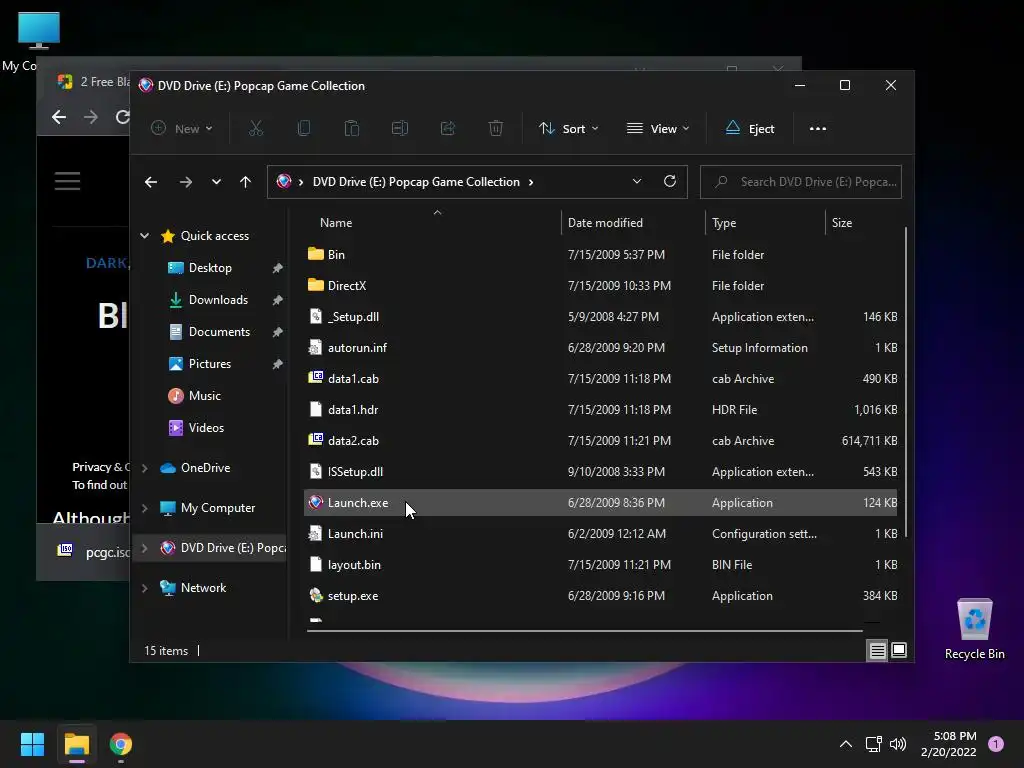Select the Launch.exe application

coord(600,503)
